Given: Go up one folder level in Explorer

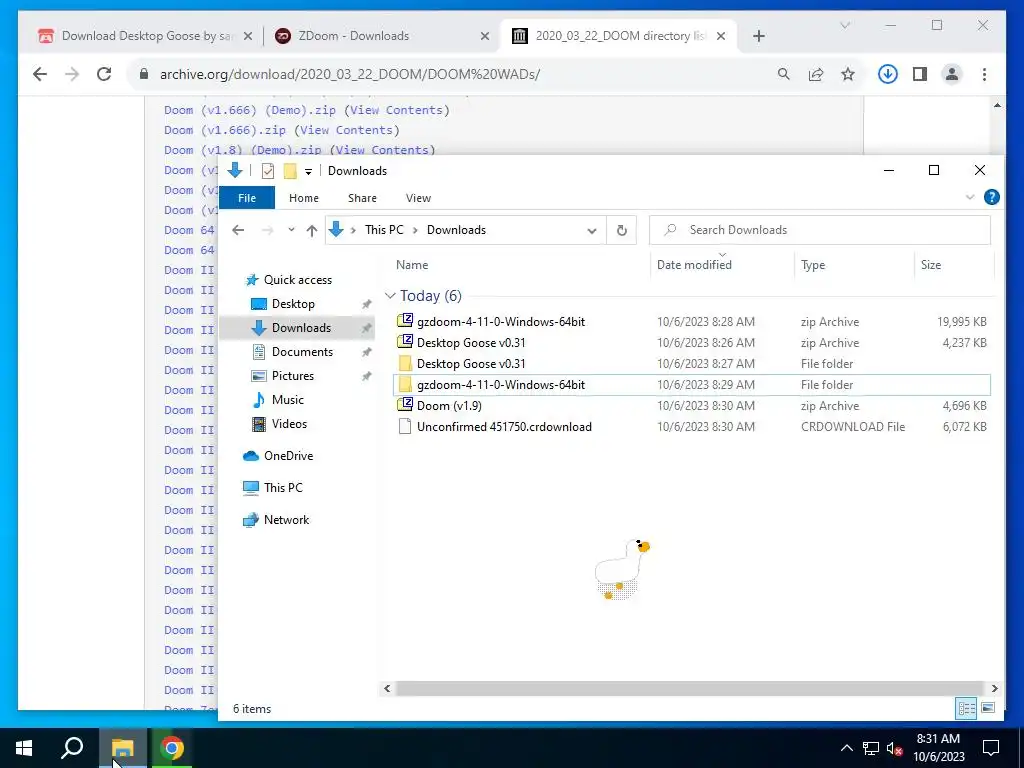Looking at the screenshot, I should click(312, 230).
